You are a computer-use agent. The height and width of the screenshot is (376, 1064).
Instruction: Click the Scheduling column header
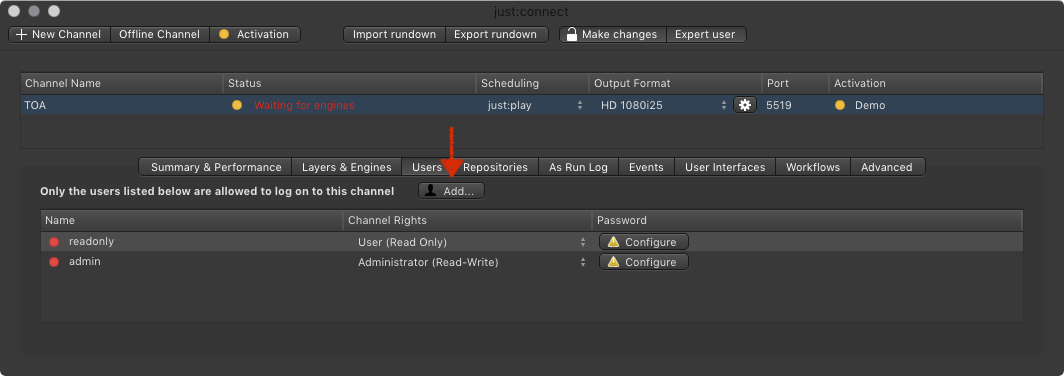click(532, 83)
